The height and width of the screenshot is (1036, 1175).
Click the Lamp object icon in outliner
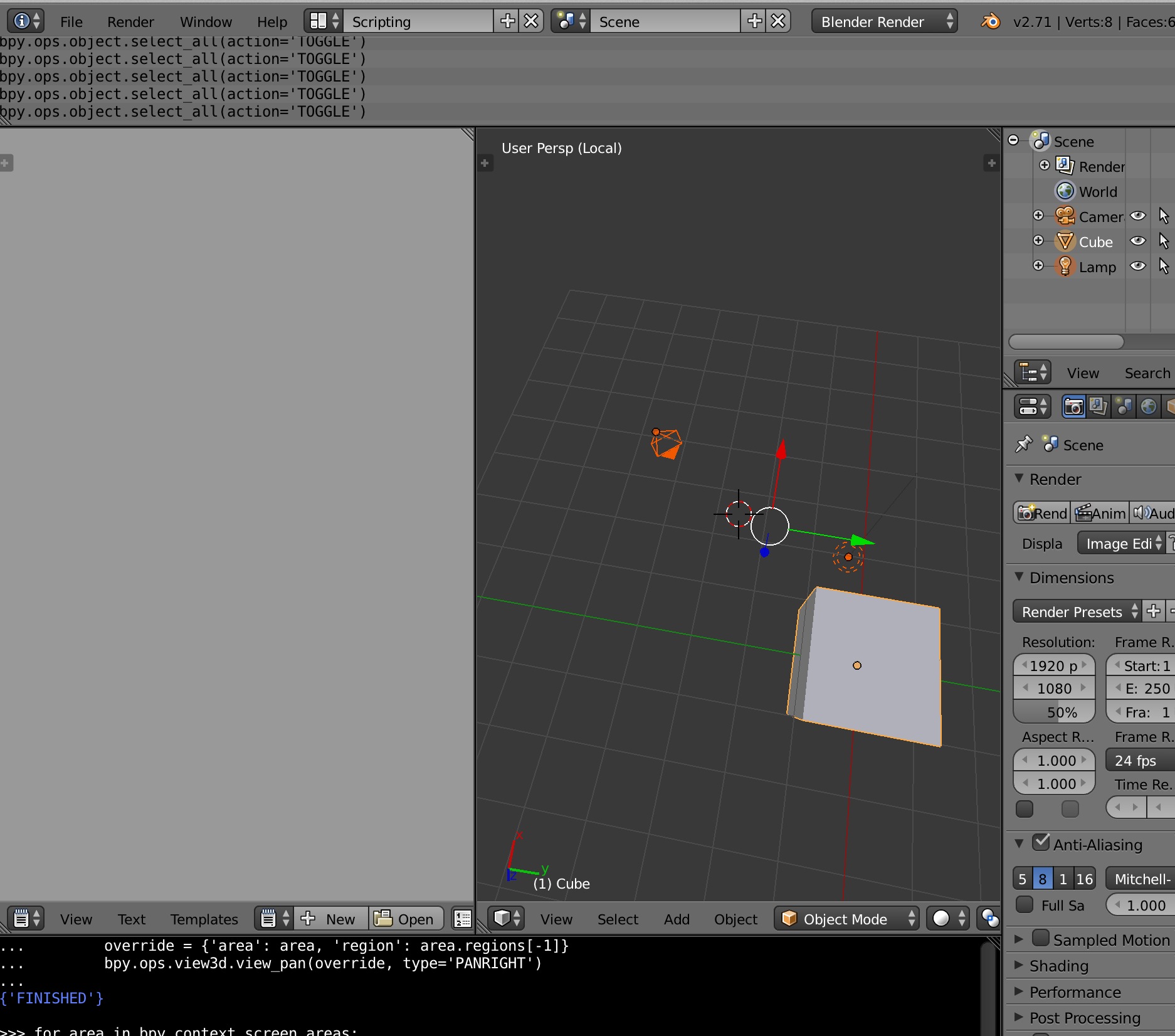(x=1065, y=267)
